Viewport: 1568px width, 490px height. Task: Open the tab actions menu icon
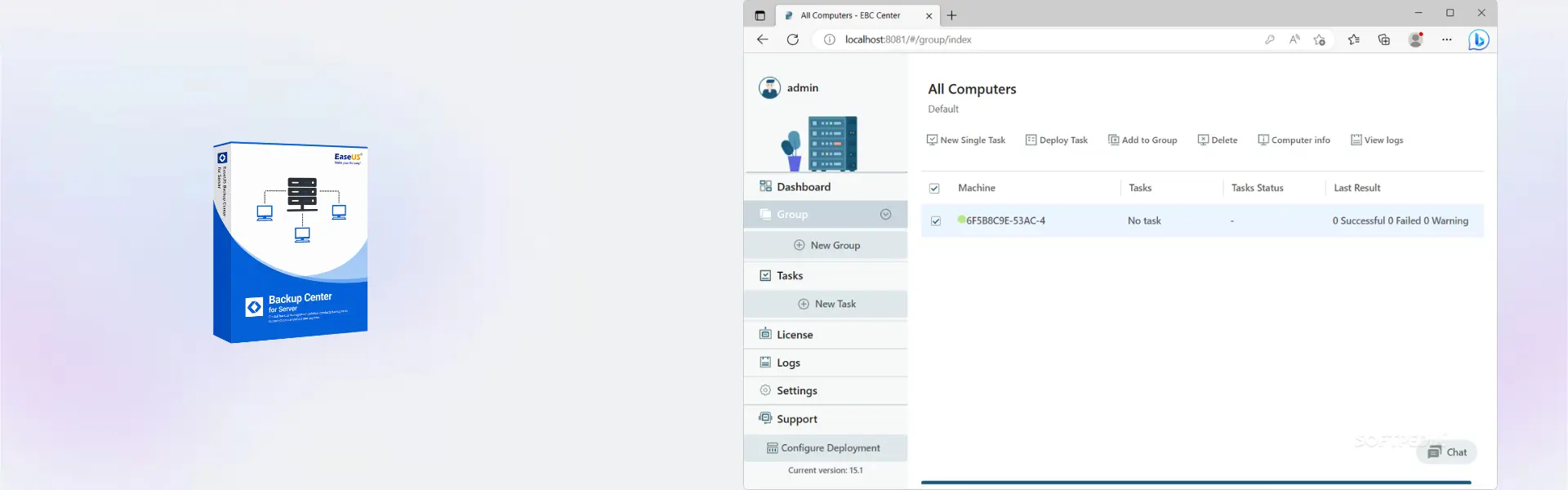(x=759, y=16)
